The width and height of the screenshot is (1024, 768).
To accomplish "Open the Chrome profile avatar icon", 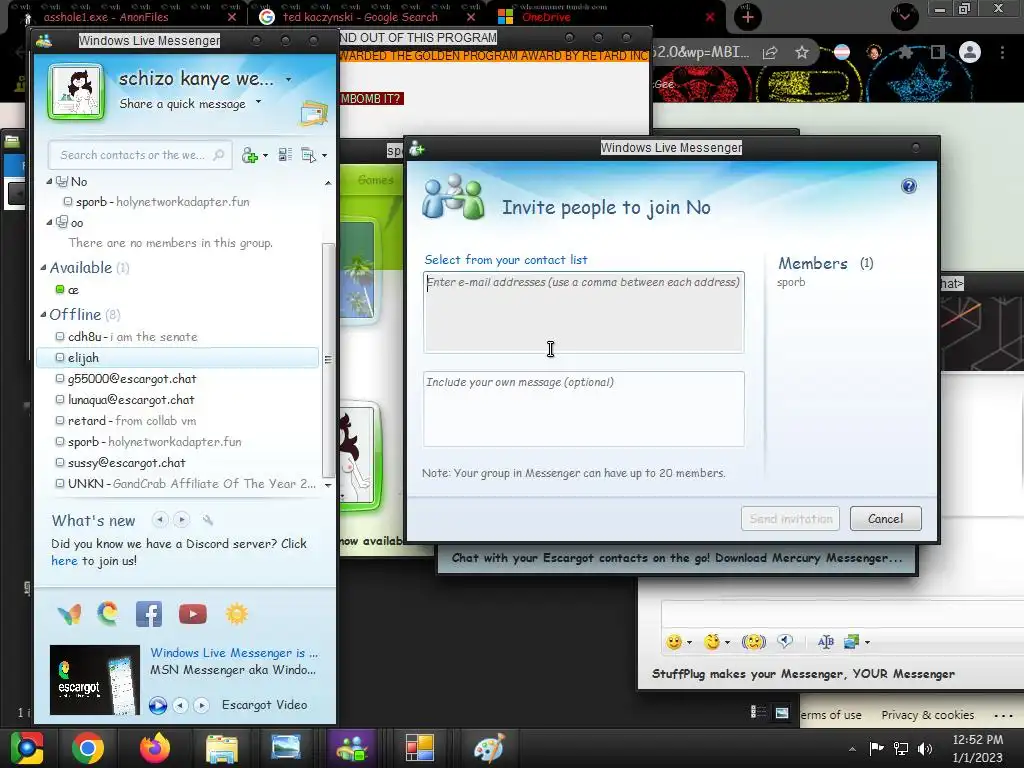I will (970, 52).
